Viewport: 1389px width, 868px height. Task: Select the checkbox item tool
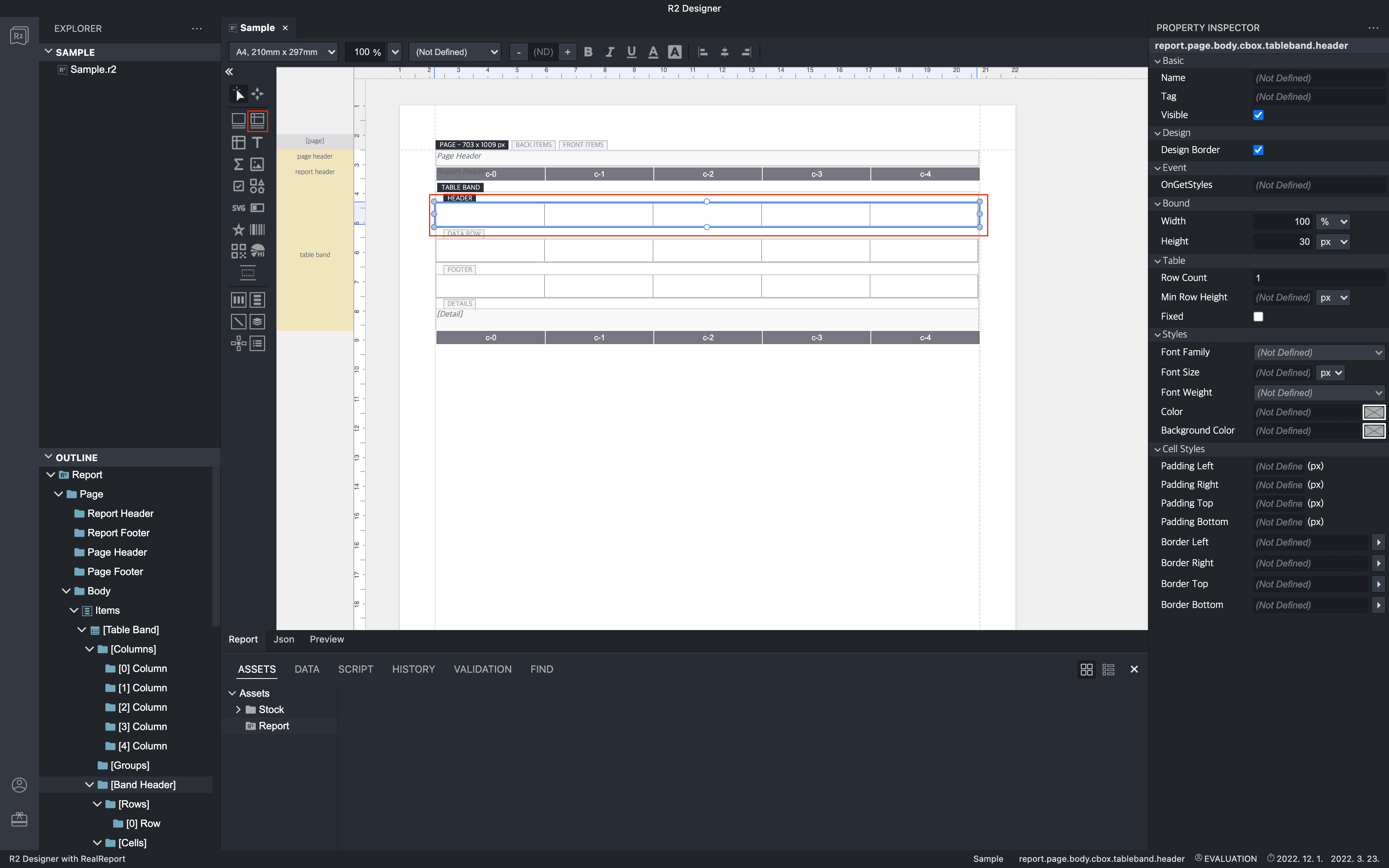[238, 186]
